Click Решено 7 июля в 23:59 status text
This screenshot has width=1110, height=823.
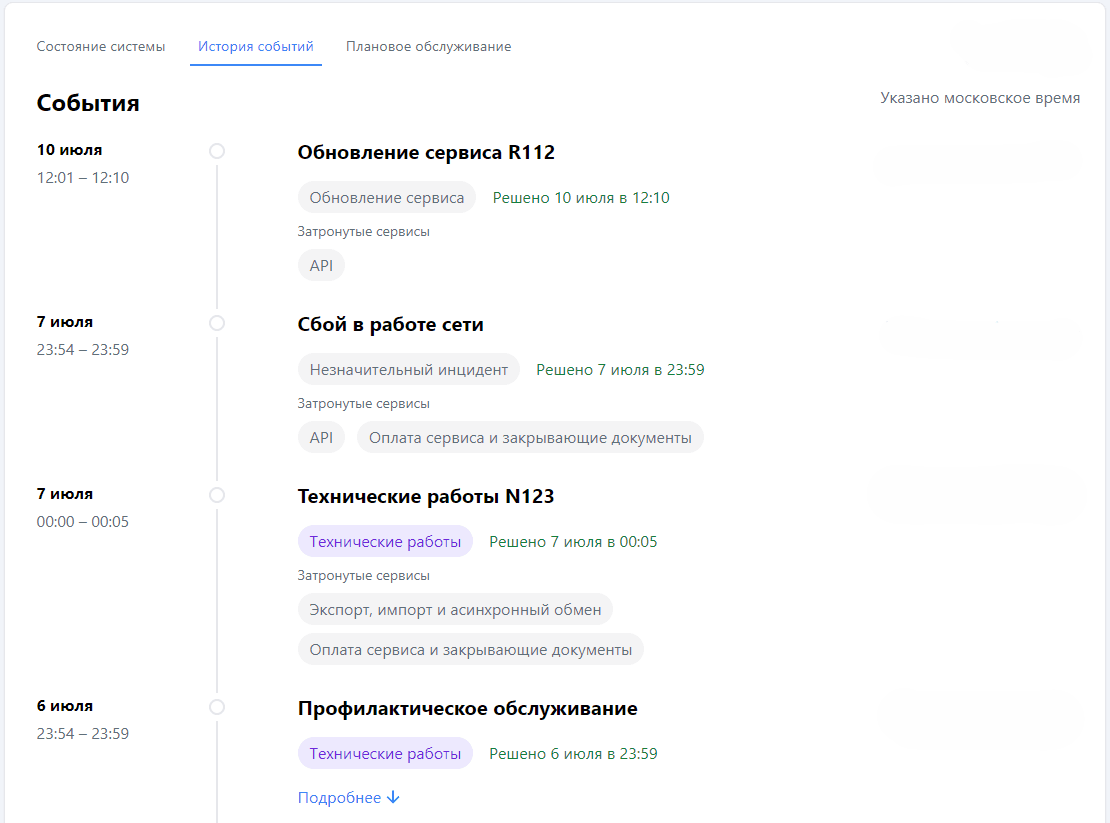pos(621,369)
